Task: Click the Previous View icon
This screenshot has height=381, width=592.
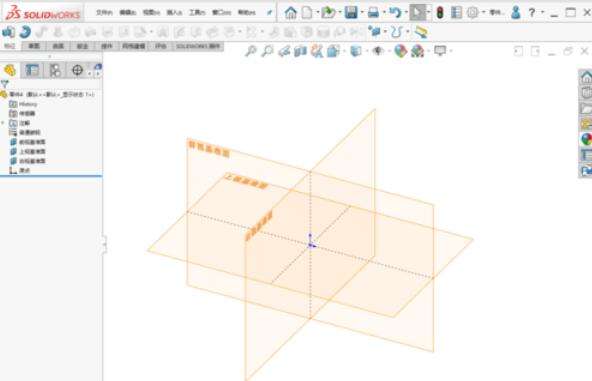Action: point(284,51)
